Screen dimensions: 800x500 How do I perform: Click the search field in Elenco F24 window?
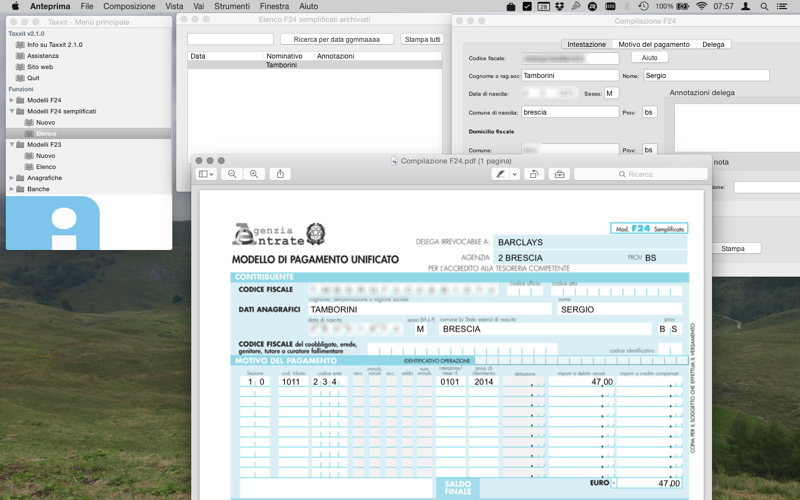pyautogui.click(x=231, y=39)
